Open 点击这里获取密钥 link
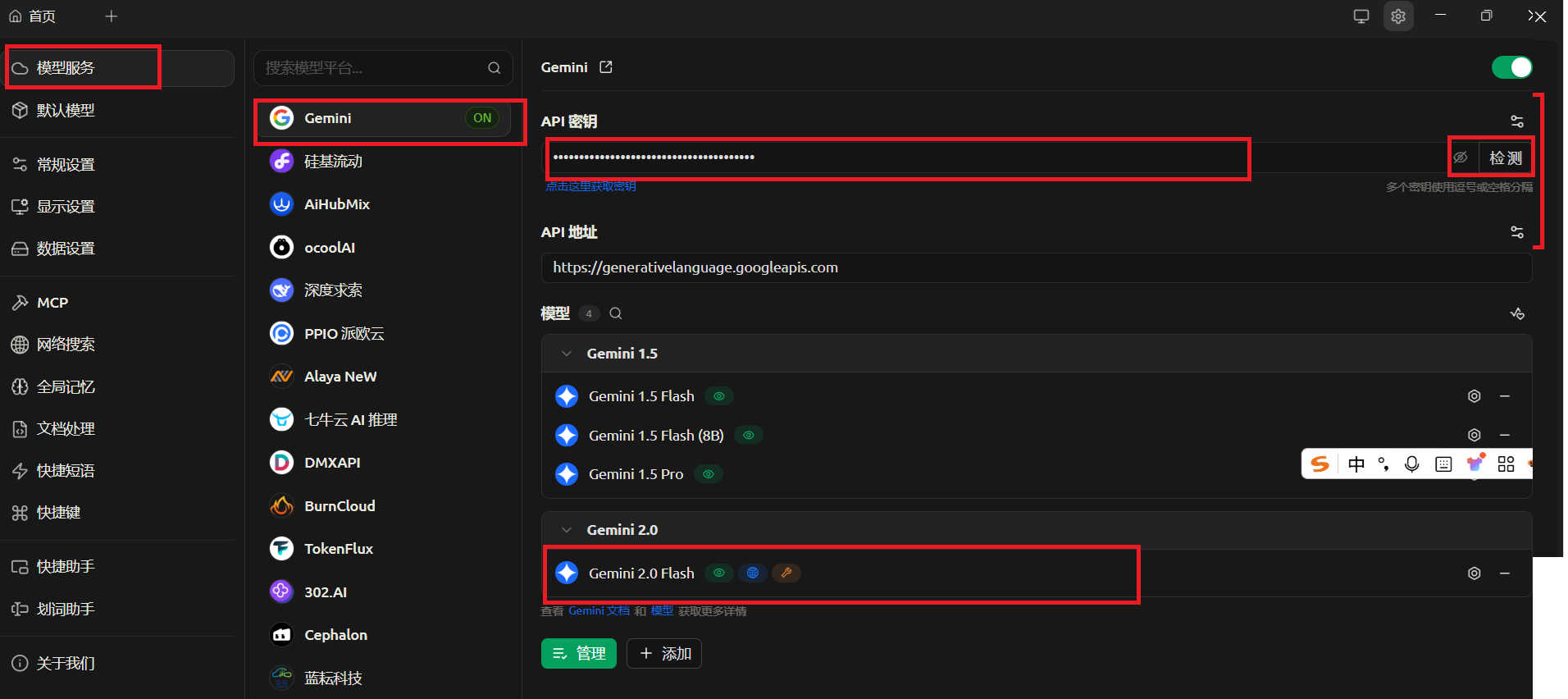Viewport: 1568px width, 699px height. pyautogui.click(x=591, y=186)
